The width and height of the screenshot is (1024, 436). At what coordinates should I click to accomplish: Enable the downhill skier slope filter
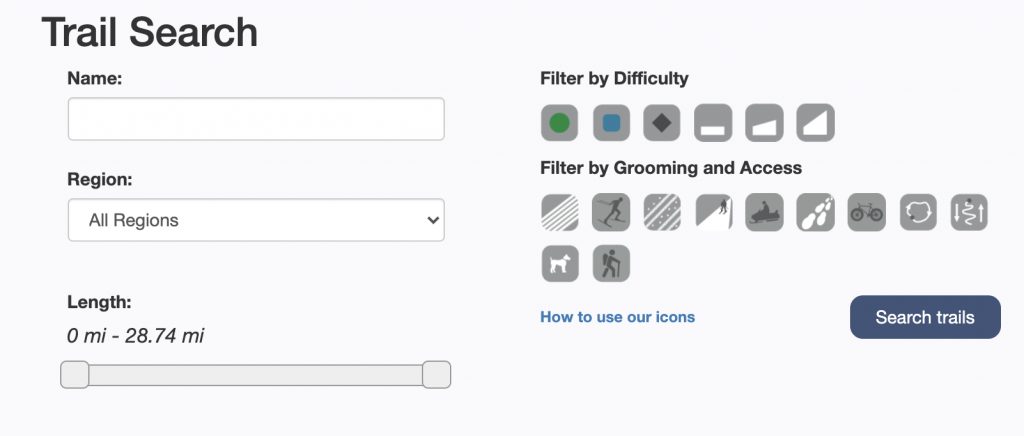pos(713,212)
